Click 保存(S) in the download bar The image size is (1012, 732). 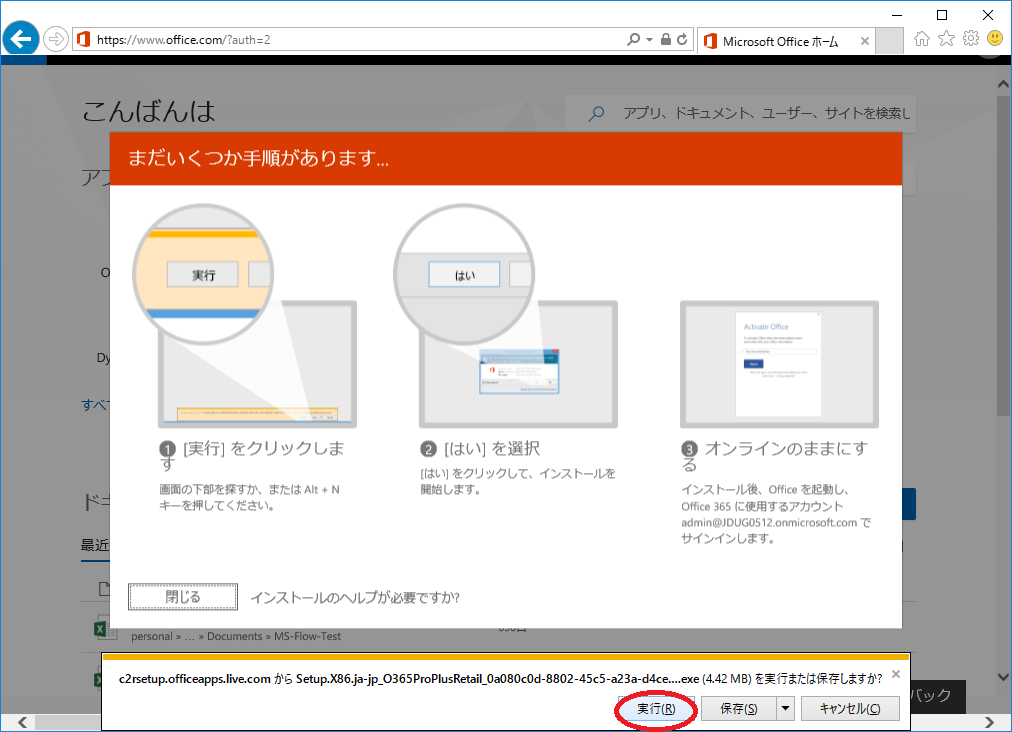[738, 709]
